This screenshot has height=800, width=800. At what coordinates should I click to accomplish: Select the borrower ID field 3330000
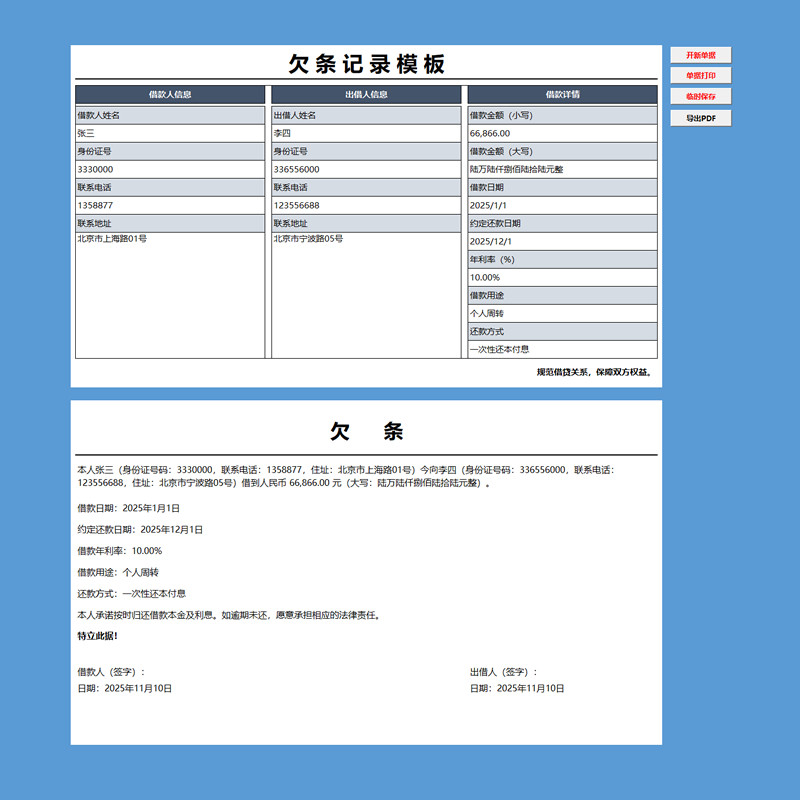[x=170, y=169]
